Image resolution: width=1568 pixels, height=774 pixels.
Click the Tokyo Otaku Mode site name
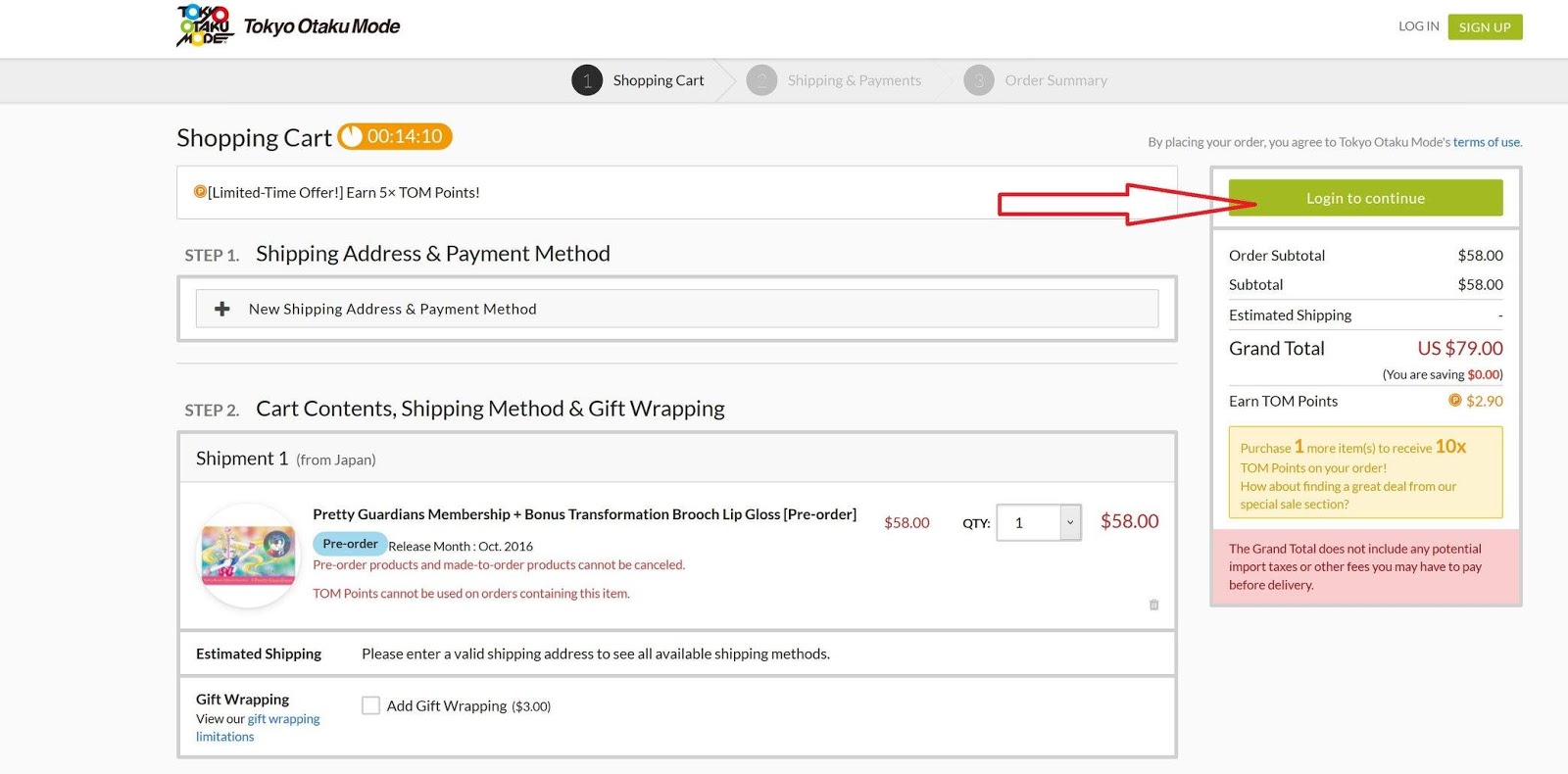pos(321,26)
